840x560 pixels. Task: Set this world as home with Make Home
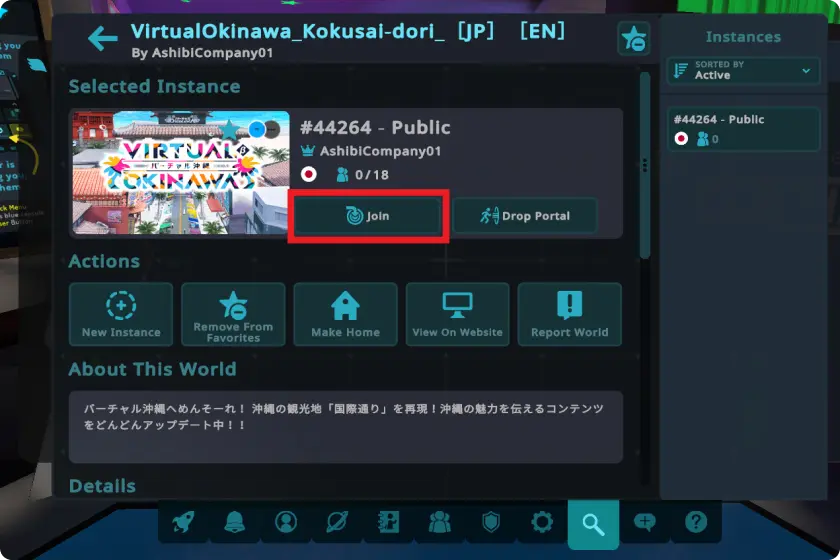(345, 315)
